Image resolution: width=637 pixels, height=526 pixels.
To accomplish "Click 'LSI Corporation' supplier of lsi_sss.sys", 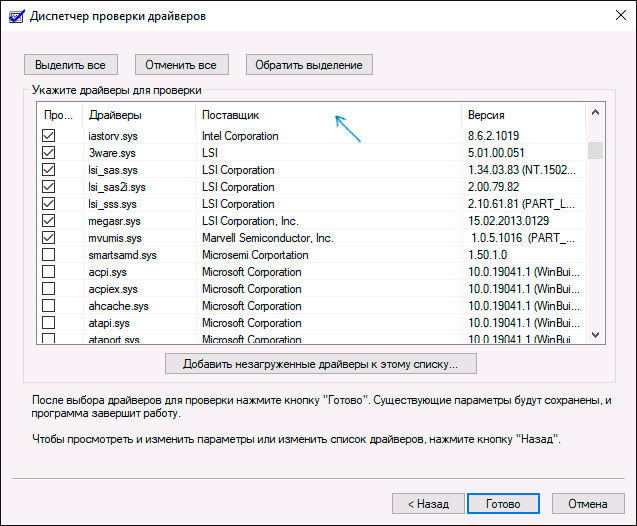I will tap(238, 204).
